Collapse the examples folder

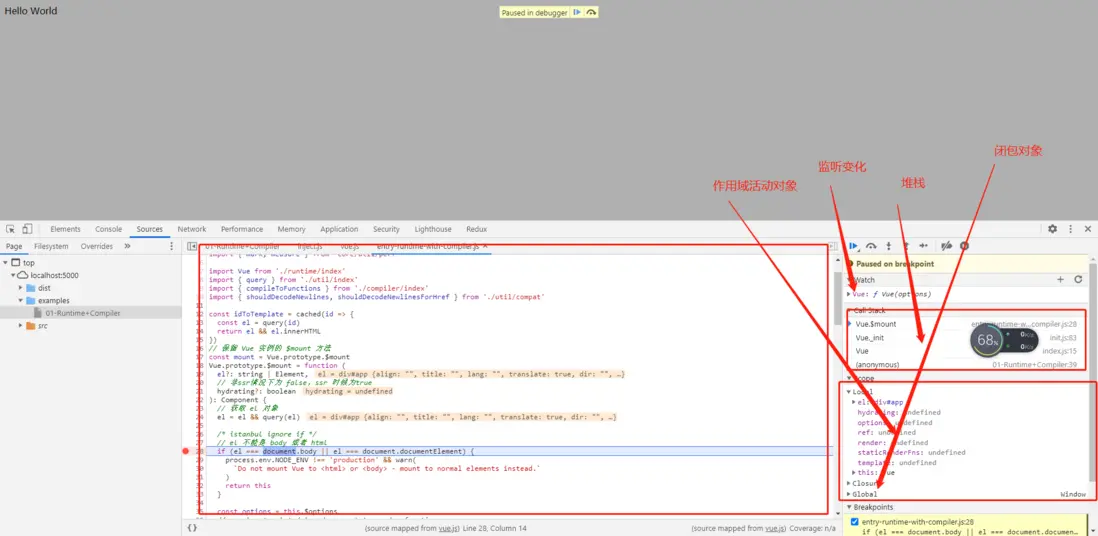(21, 301)
